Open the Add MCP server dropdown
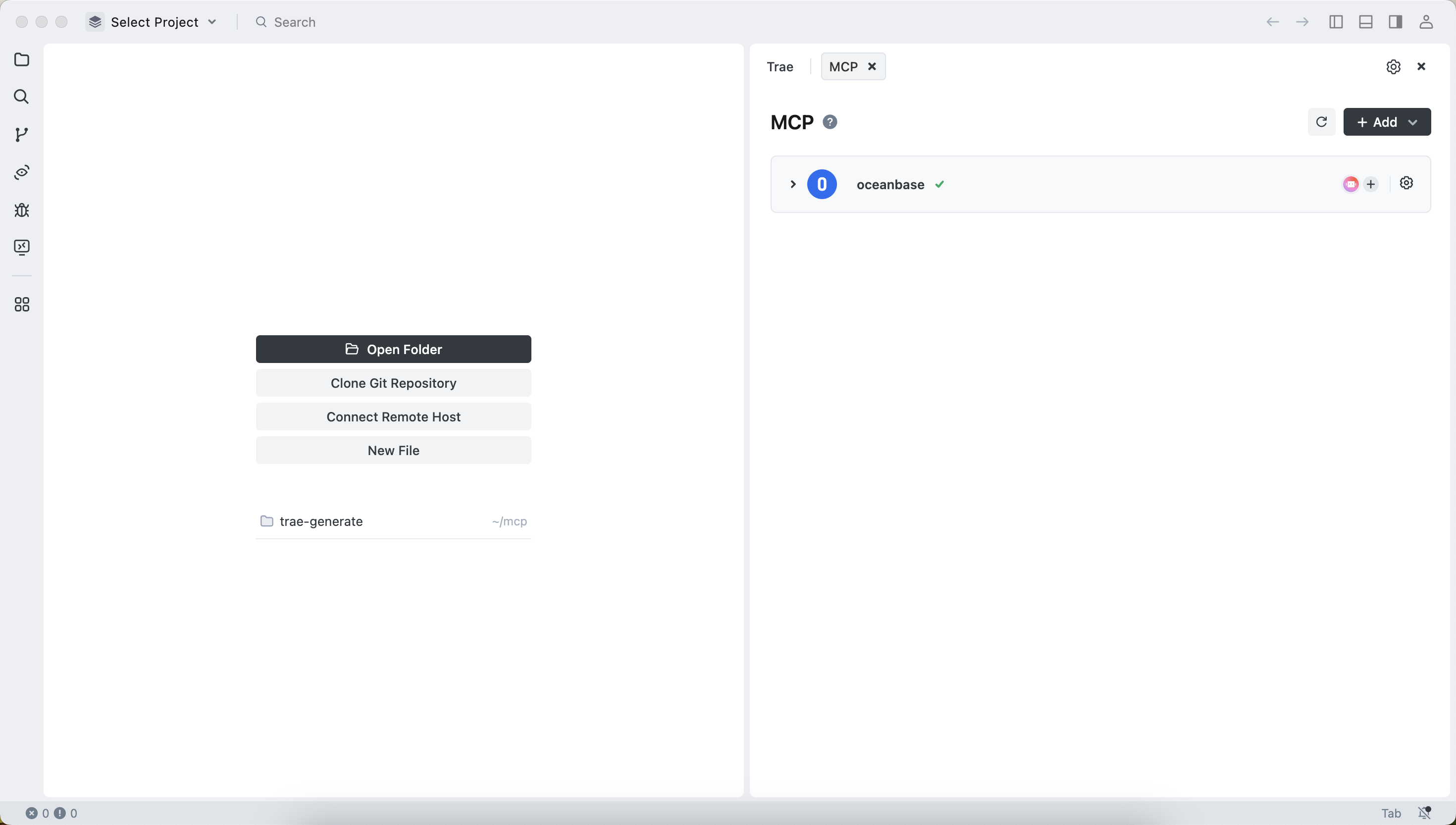1456x825 pixels. 1387,122
